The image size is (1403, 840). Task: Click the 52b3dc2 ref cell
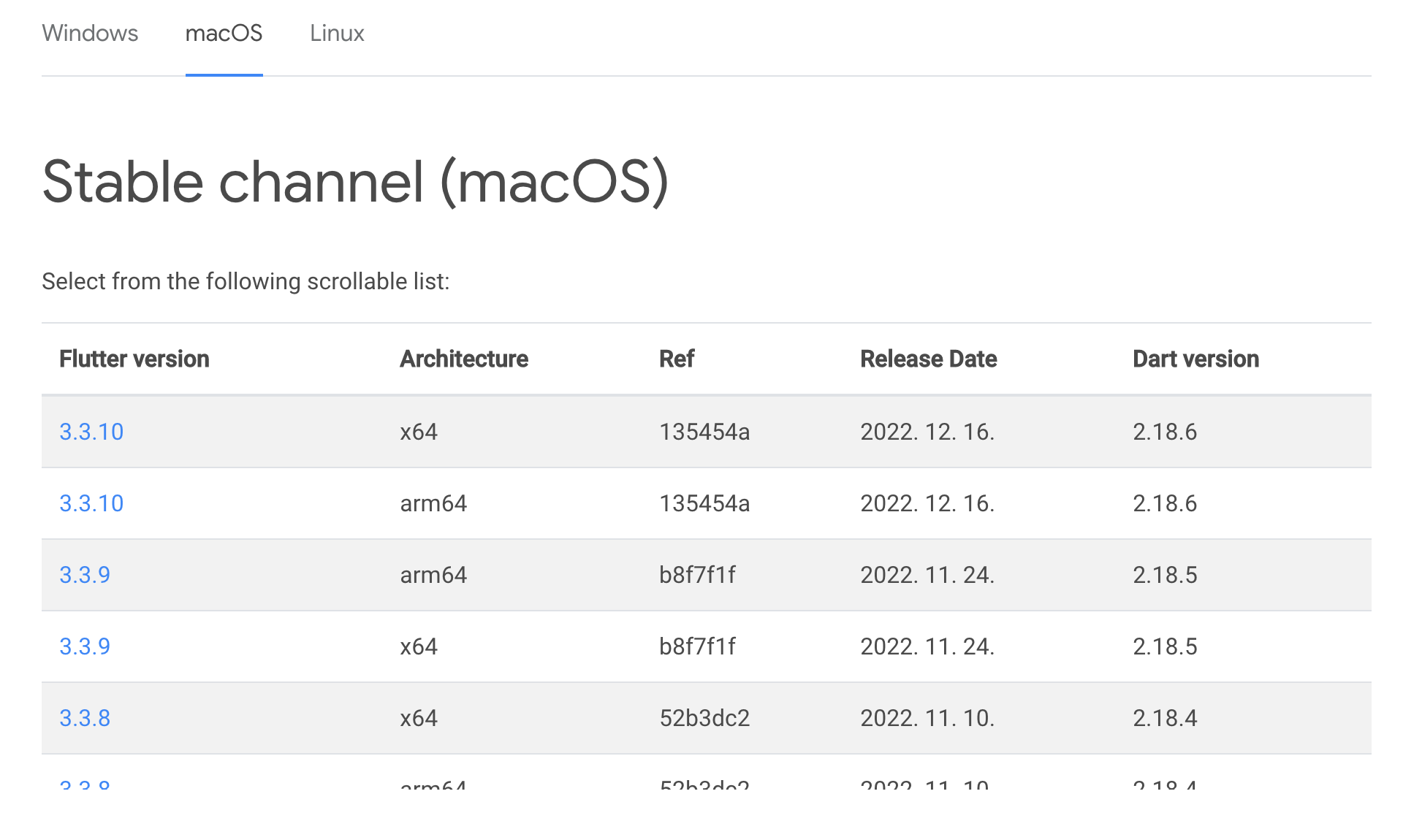tap(704, 718)
